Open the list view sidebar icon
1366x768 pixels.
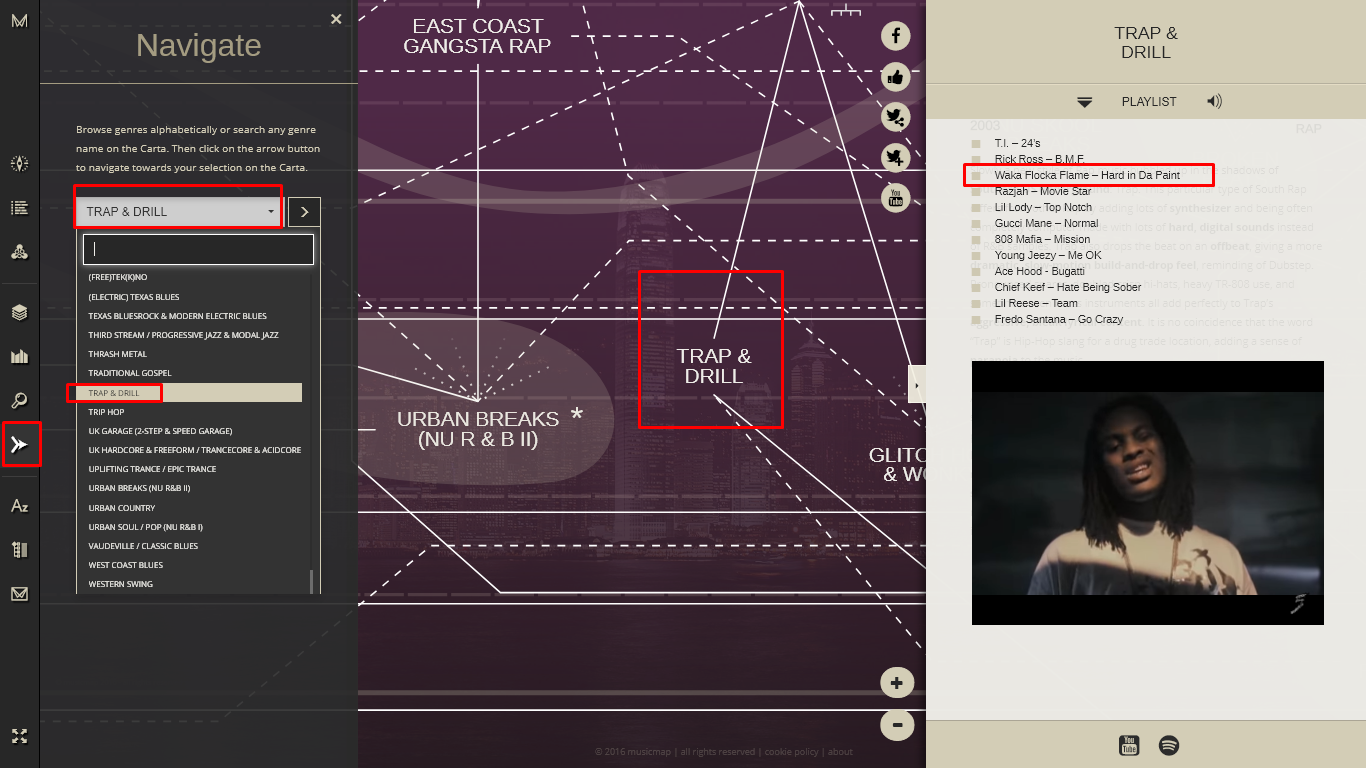(x=19, y=208)
